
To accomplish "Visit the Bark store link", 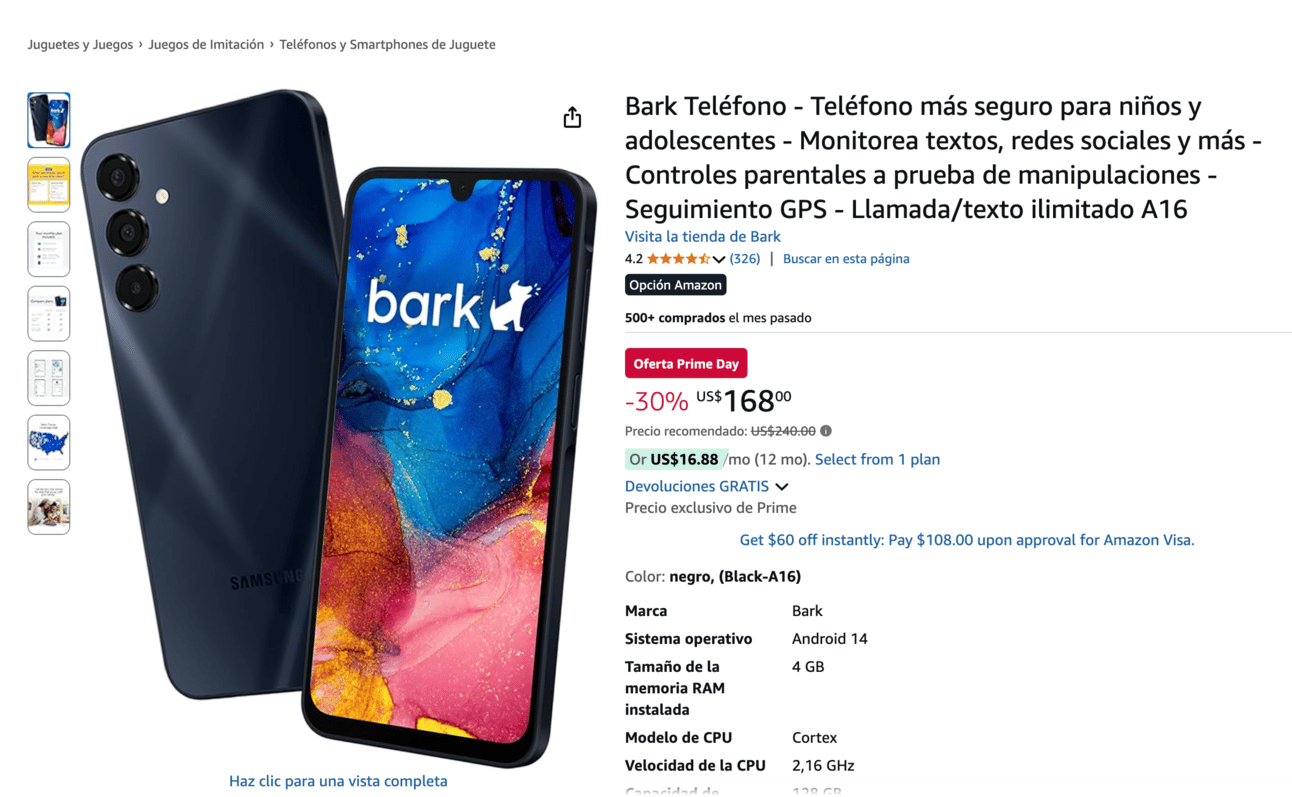I will click(702, 237).
